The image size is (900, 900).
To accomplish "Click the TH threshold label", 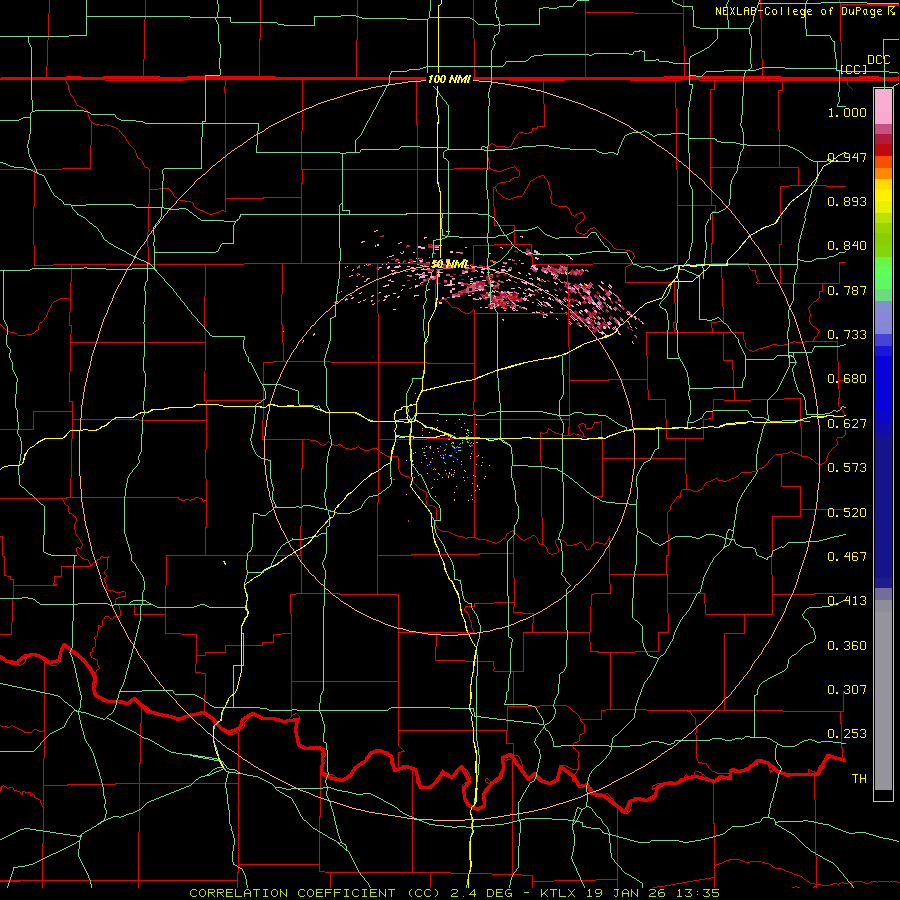I will (x=859, y=779).
